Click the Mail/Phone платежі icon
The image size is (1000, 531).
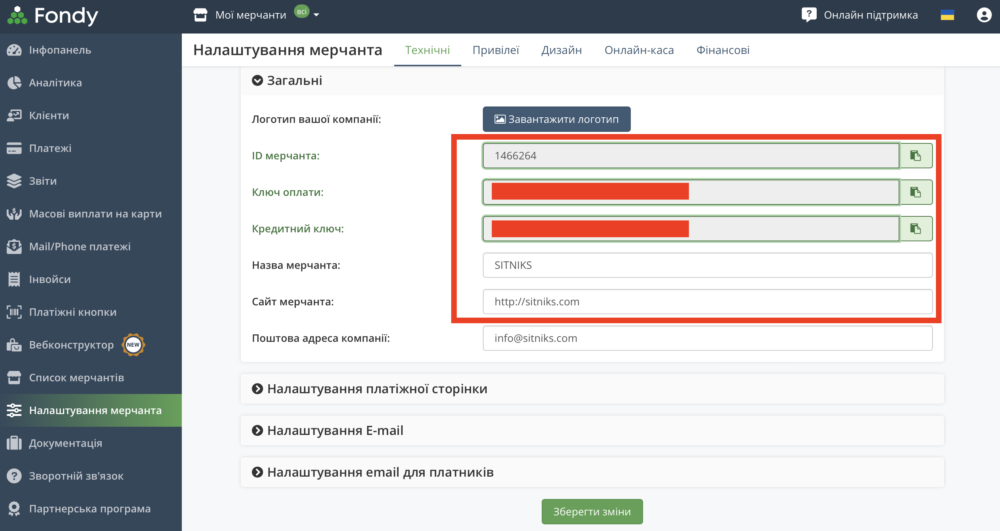(x=14, y=247)
